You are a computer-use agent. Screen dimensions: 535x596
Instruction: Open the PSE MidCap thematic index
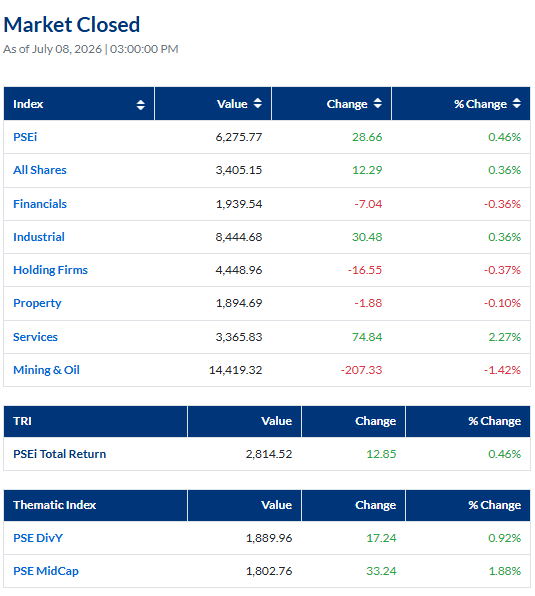46,571
